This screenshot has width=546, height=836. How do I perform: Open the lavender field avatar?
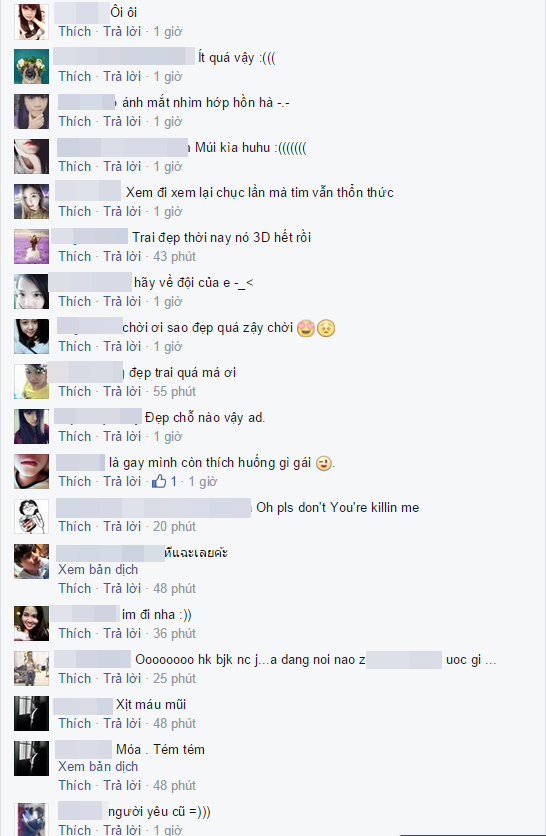pyautogui.click(x=31, y=247)
